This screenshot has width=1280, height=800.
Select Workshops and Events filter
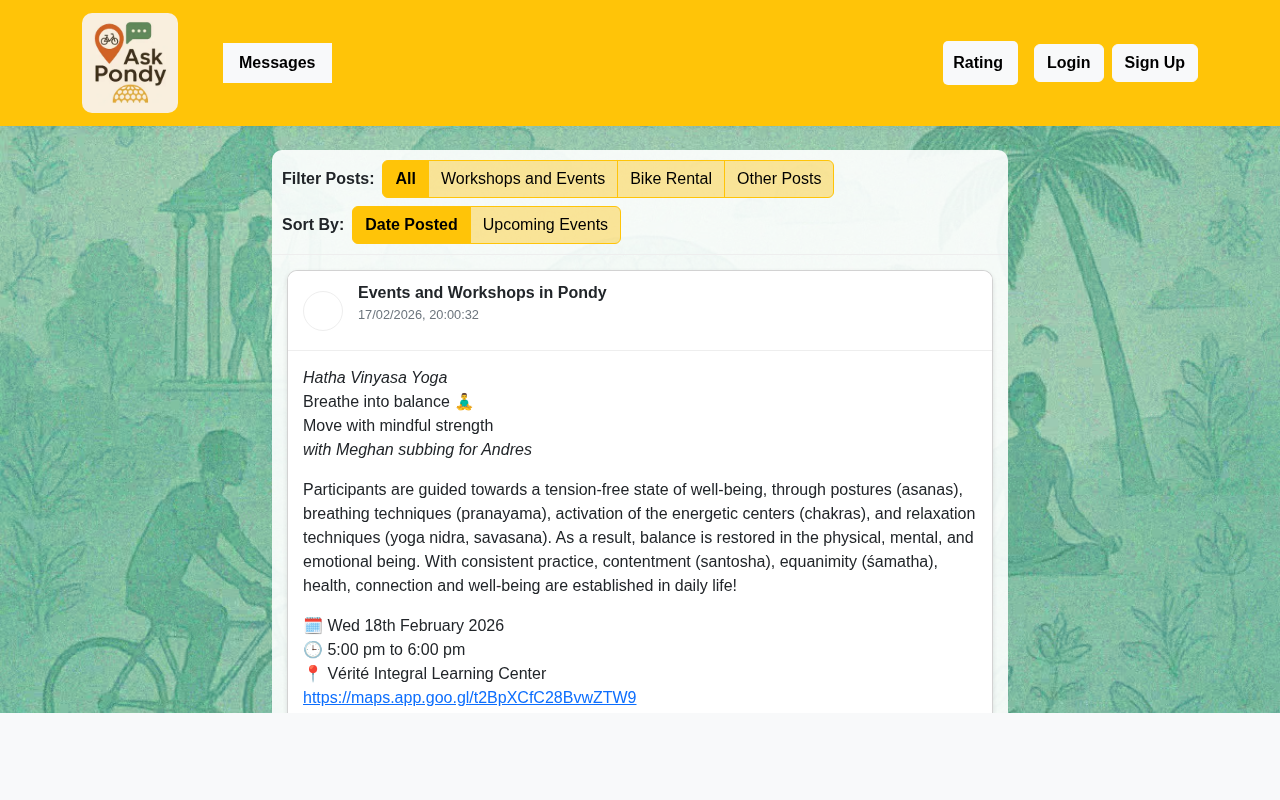pyautogui.click(x=523, y=177)
